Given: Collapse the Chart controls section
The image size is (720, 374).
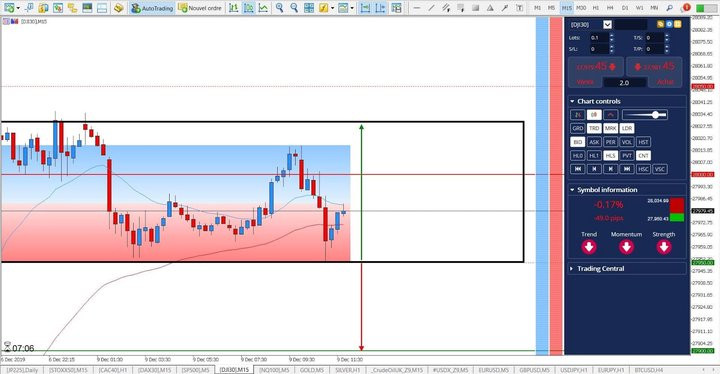Looking at the screenshot, I should coord(572,101).
